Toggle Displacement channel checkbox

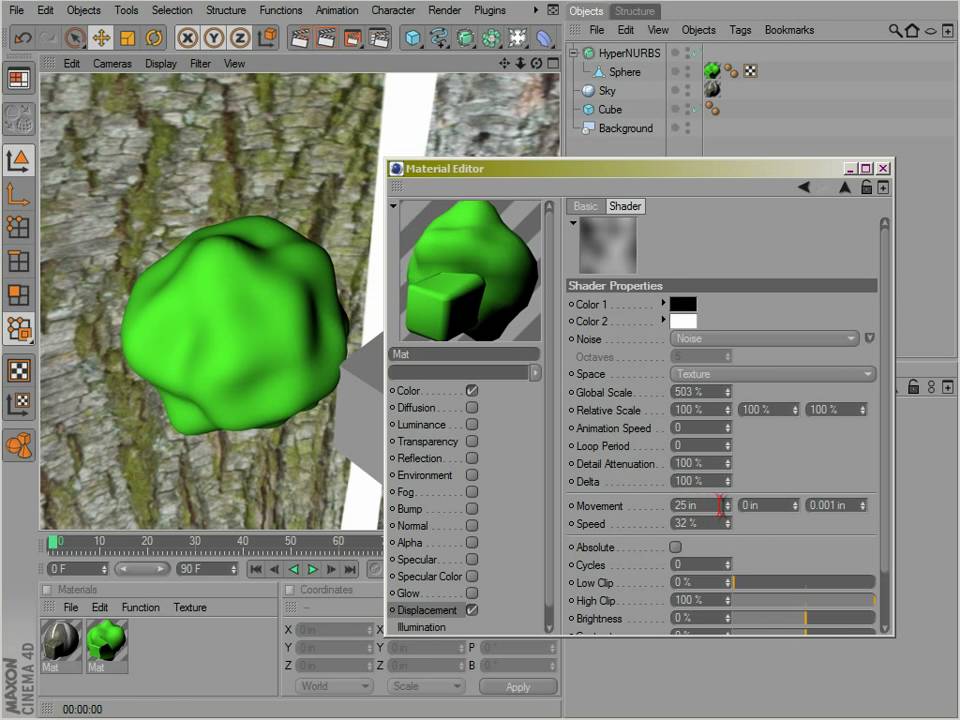coord(471,610)
